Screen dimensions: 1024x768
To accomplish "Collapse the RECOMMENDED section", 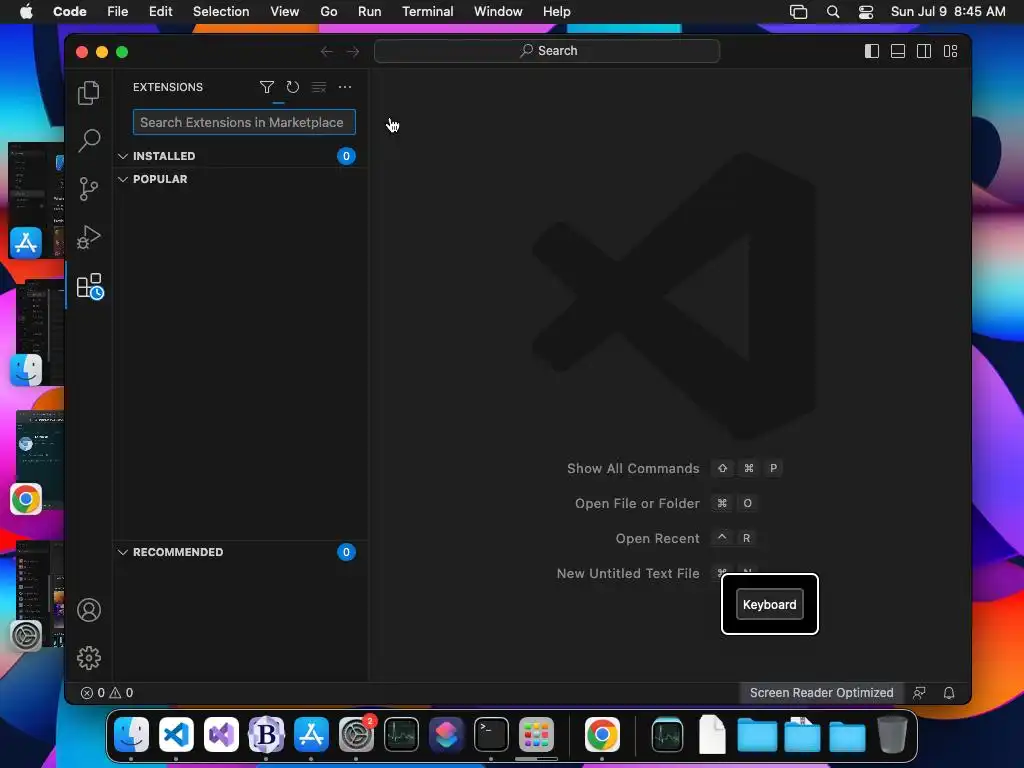I will (x=123, y=552).
